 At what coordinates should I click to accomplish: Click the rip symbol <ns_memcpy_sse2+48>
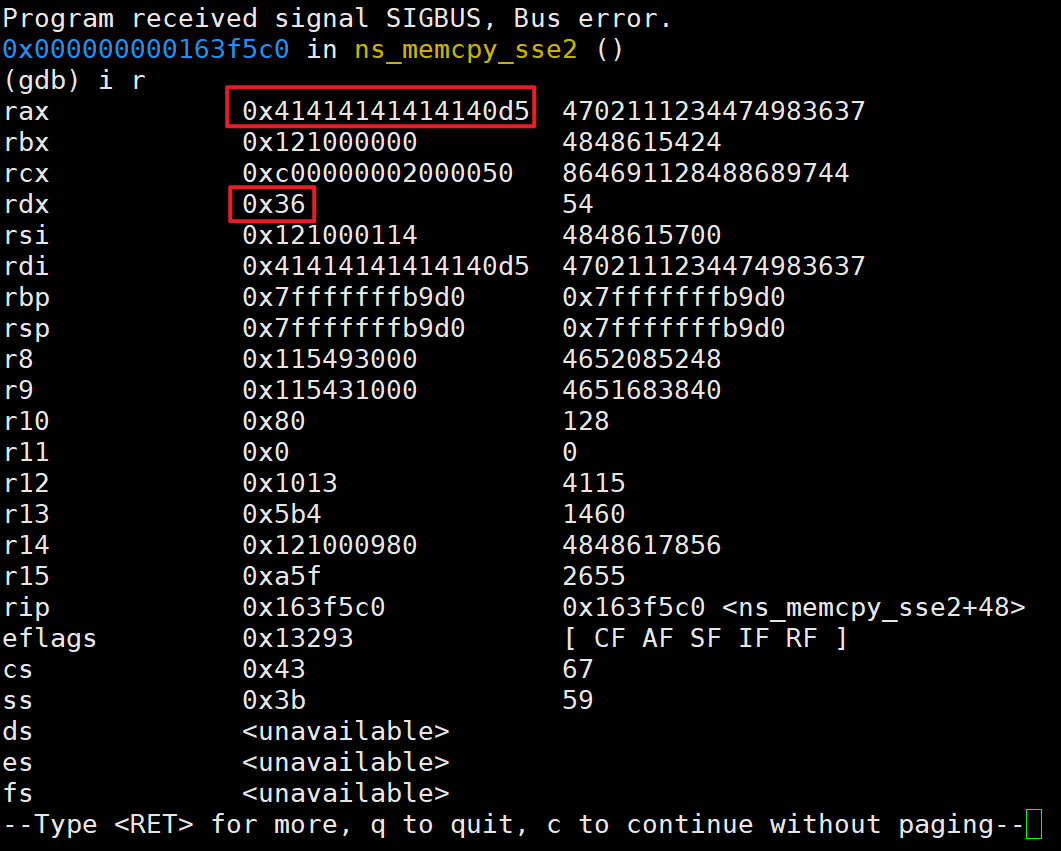874,607
